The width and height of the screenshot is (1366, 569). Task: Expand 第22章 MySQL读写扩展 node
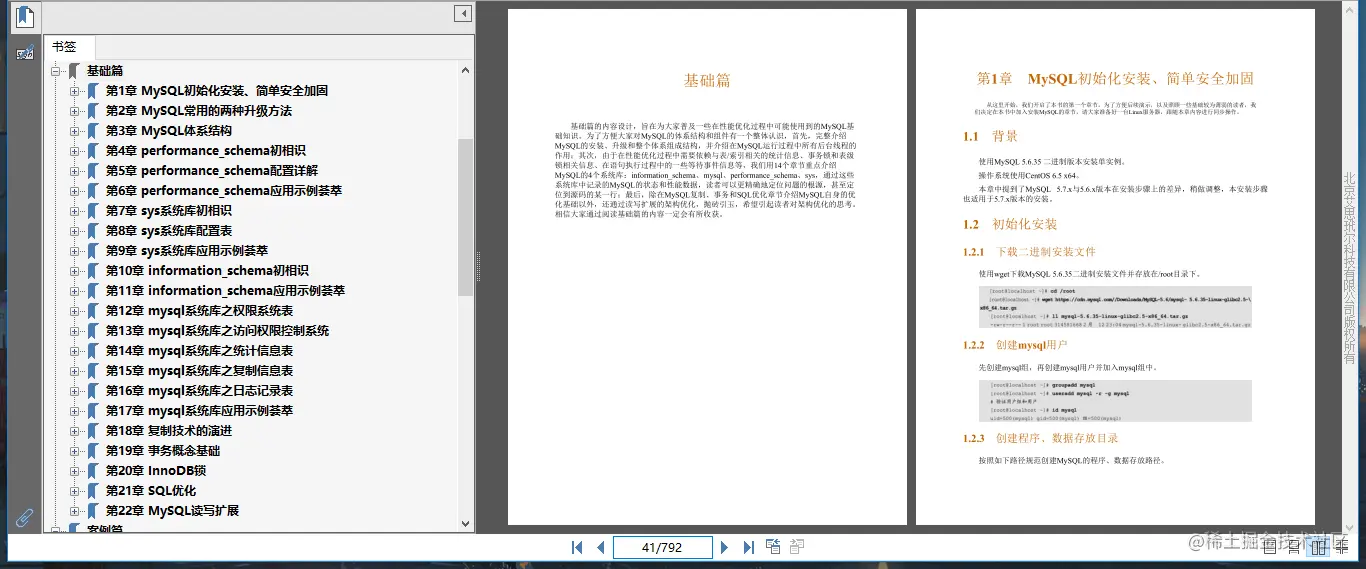click(75, 511)
